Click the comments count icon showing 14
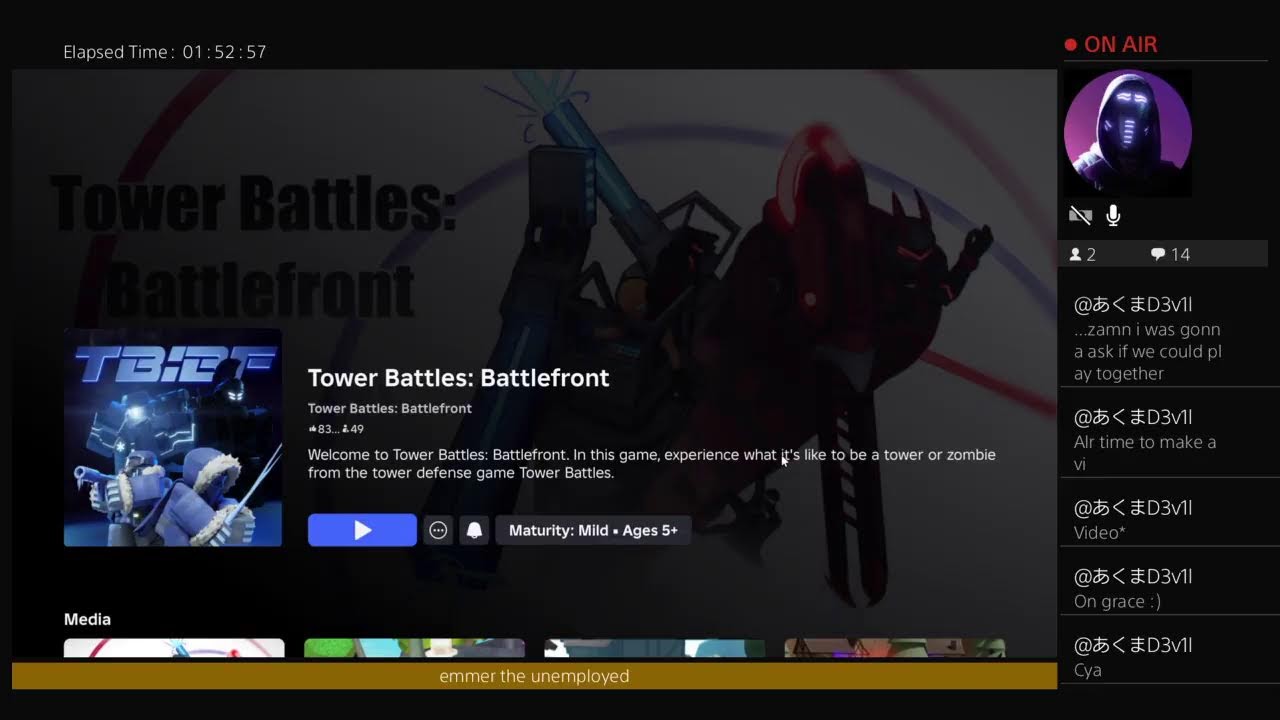The height and width of the screenshot is (720, 1280). [x=1170, y=254]
